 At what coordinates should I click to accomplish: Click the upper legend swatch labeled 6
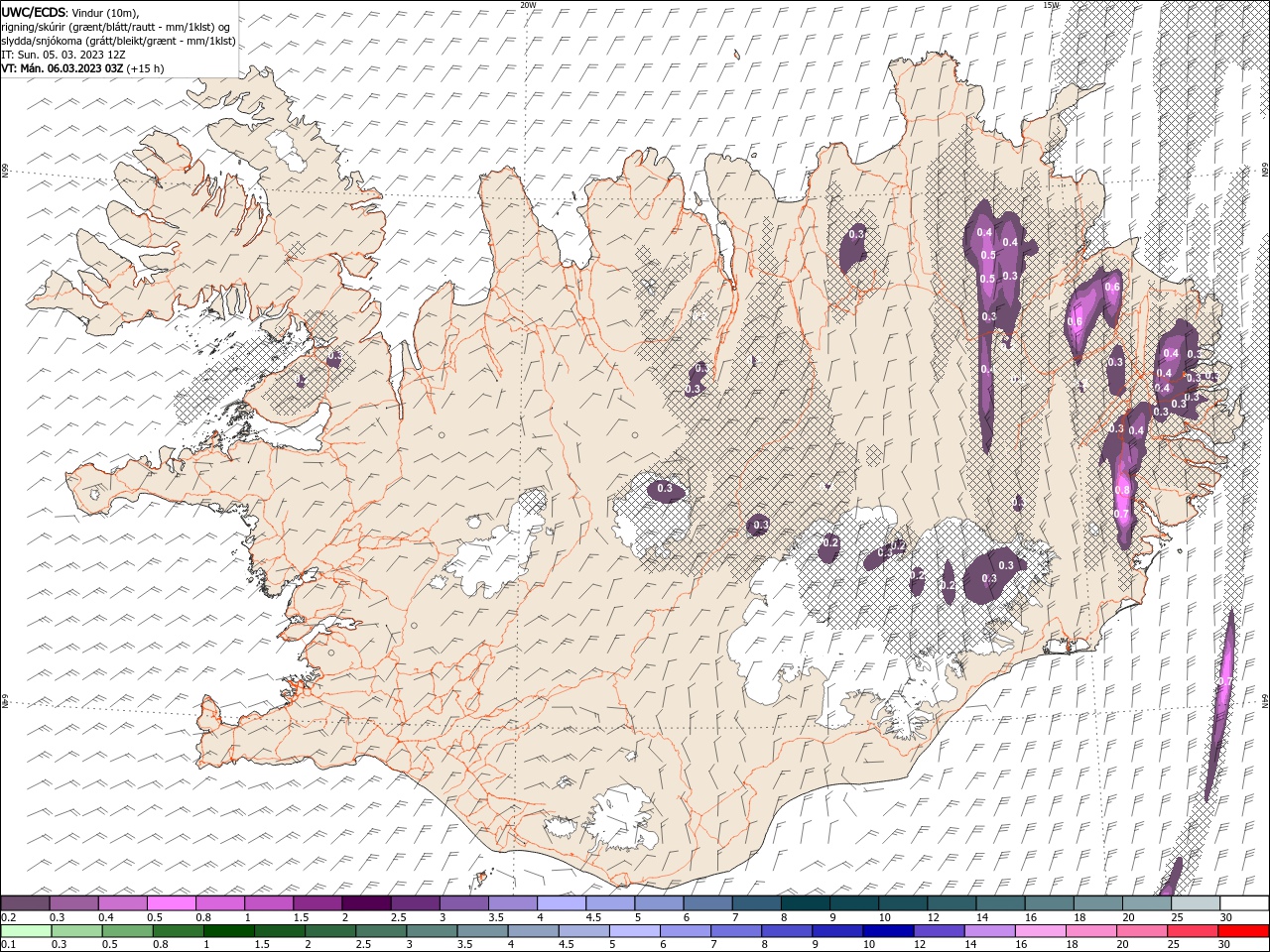(706, 903)
